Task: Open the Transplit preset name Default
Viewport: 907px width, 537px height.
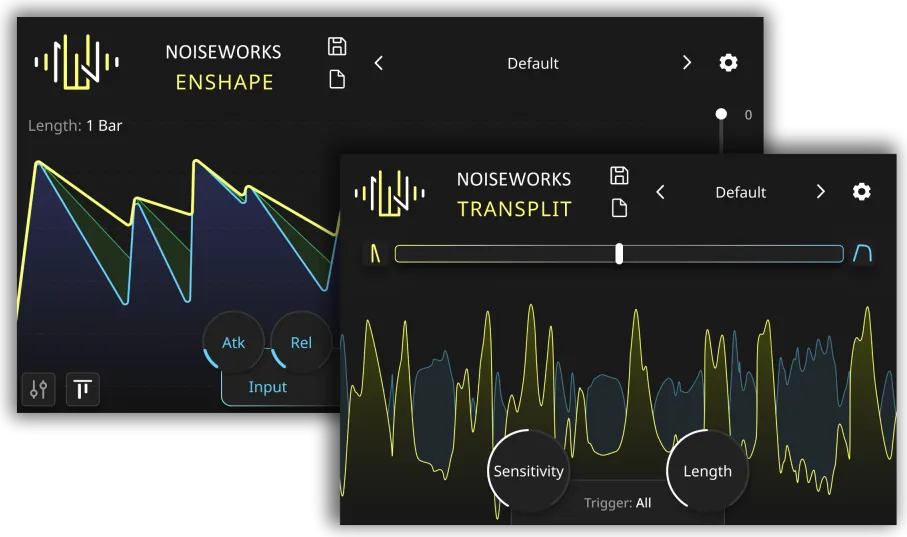Action: click(740, 192)
